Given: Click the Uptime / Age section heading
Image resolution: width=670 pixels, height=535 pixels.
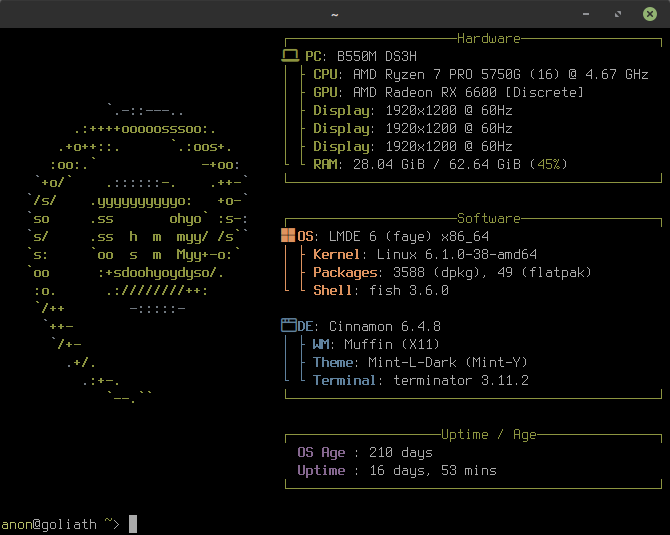Looking at the screenshot, I should [x=488, y=434].
